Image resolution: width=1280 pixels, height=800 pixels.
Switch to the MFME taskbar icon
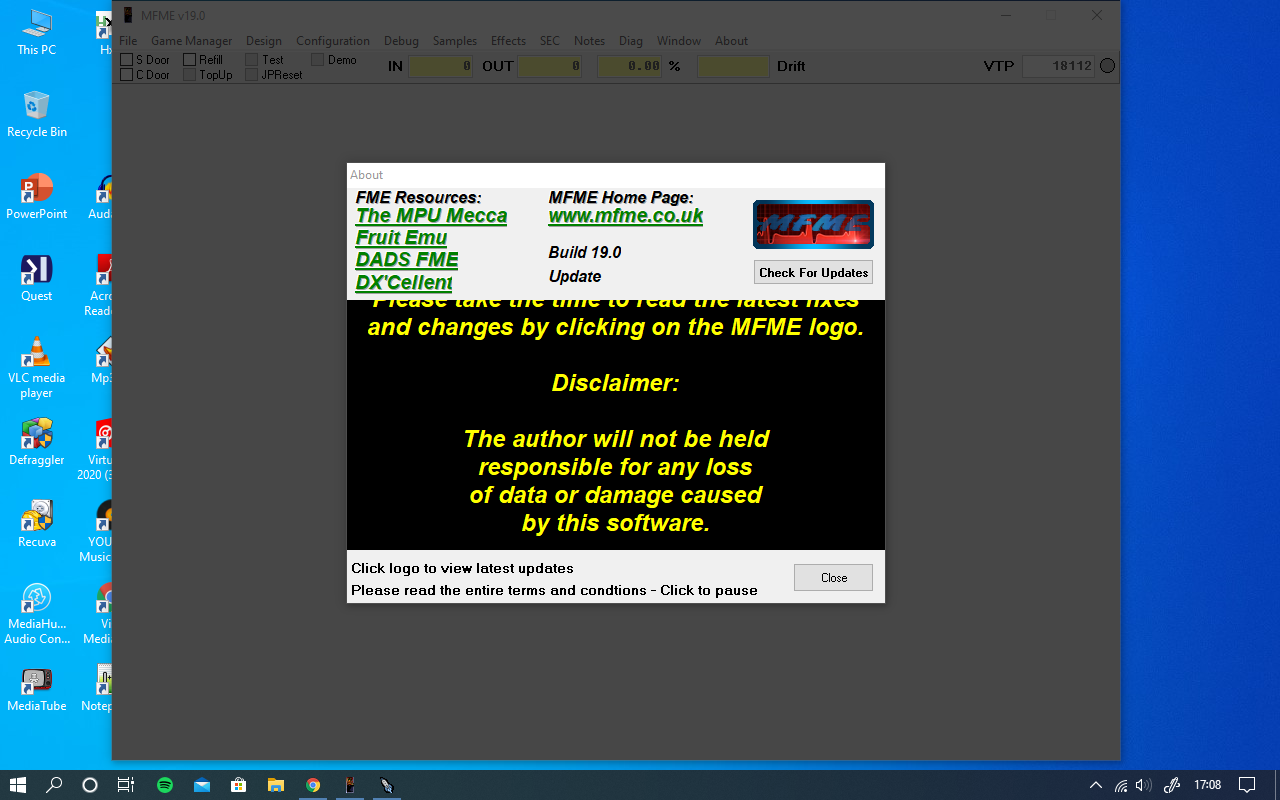pyautogui.click(x=350, y=785)
